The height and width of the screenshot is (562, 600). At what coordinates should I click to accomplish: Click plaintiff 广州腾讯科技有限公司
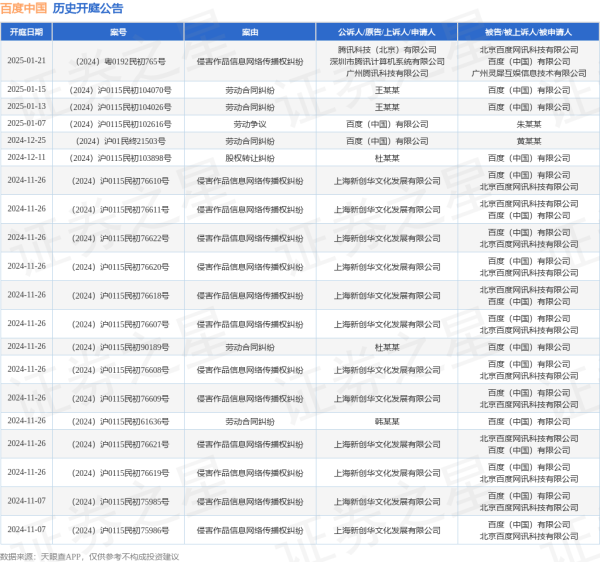tap(387, 73)
